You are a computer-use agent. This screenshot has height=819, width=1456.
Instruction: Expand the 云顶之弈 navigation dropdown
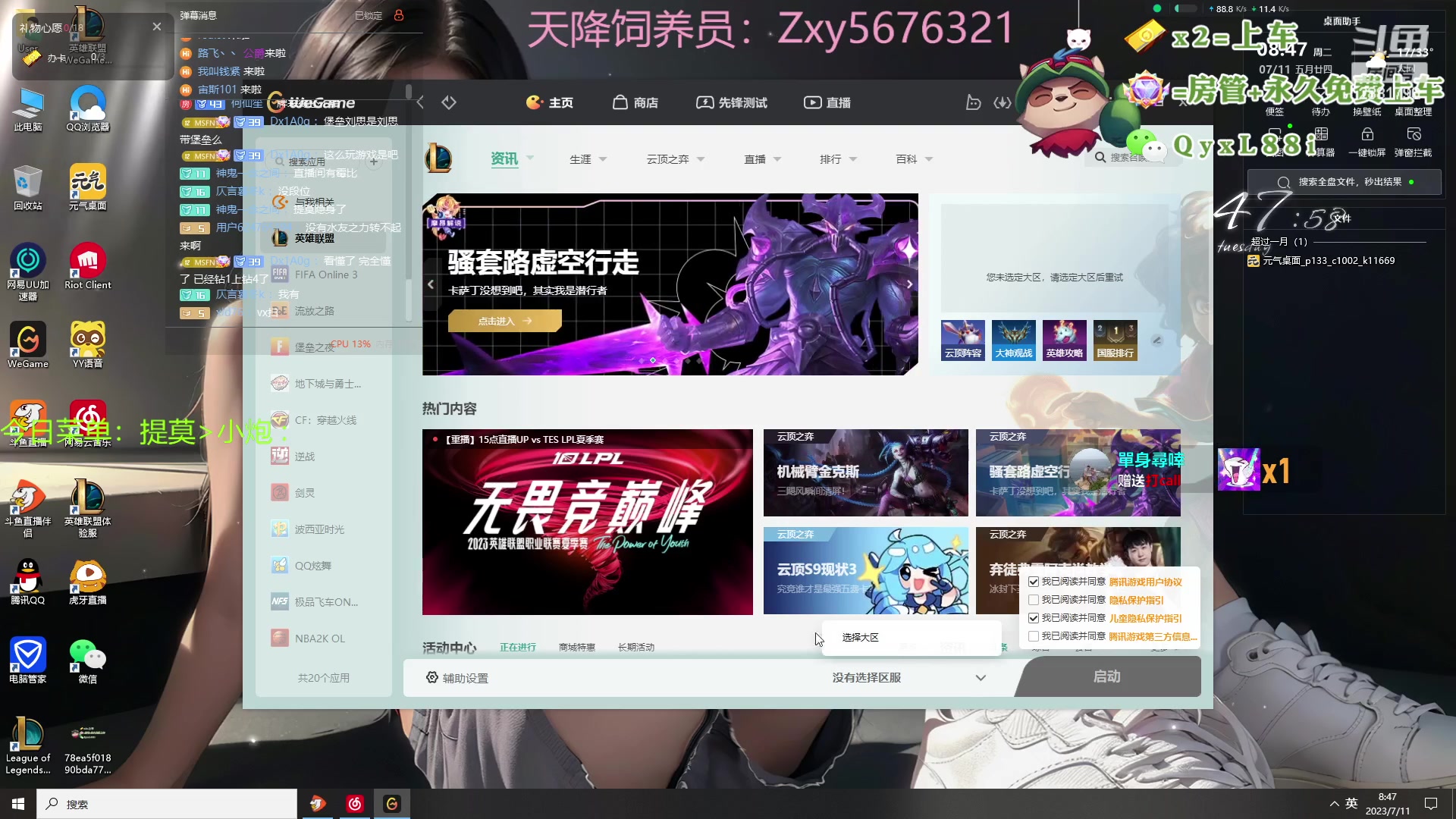click(675, 159)
